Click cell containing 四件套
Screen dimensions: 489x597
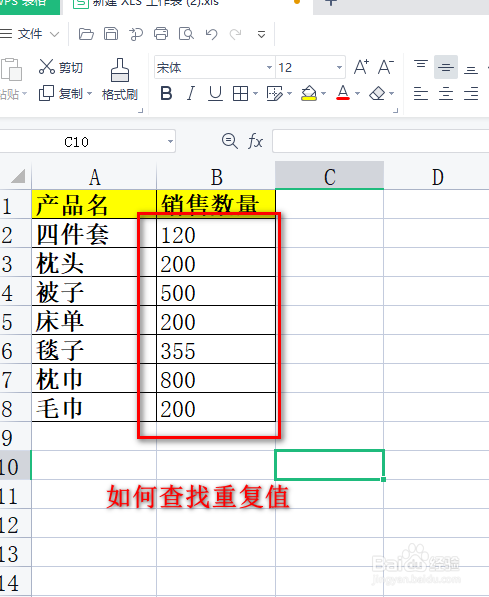point(94,233)
